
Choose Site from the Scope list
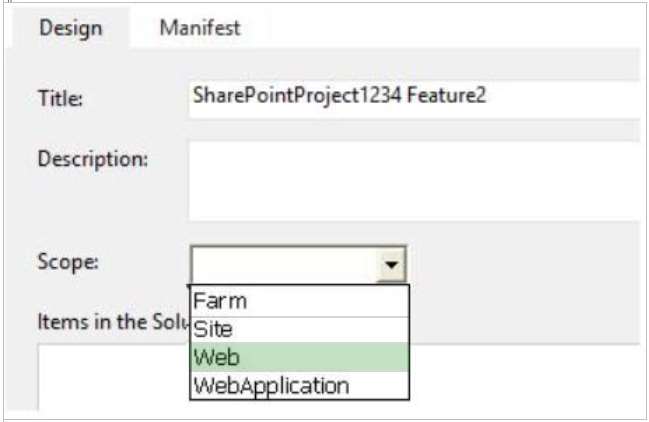[x=299, y=330]
